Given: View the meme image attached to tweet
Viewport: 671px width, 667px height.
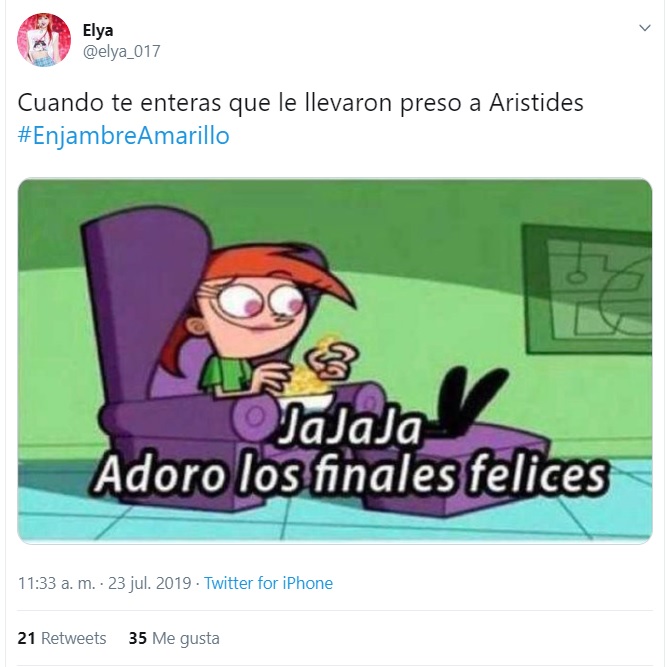Looking at the screenshot, I should point(335,361).
